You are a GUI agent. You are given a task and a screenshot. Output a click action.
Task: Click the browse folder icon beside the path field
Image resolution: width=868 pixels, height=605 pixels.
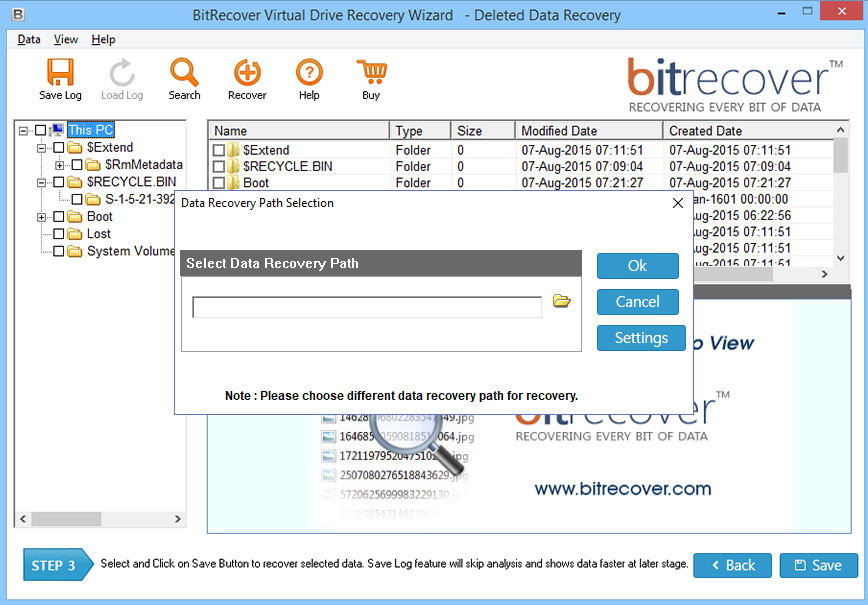coord(561,301)
